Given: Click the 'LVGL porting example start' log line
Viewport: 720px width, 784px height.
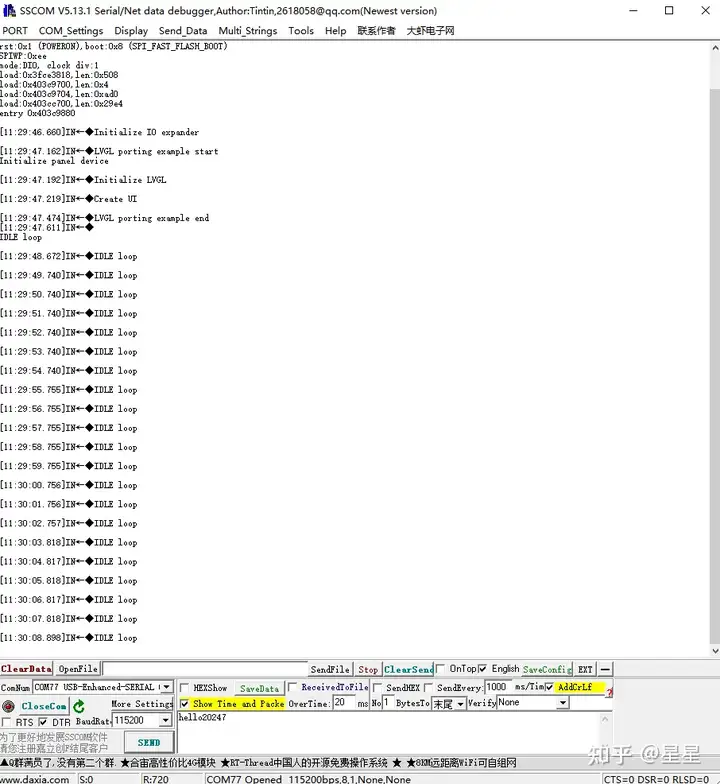Looking at the screenshot, I should point(109,151).
